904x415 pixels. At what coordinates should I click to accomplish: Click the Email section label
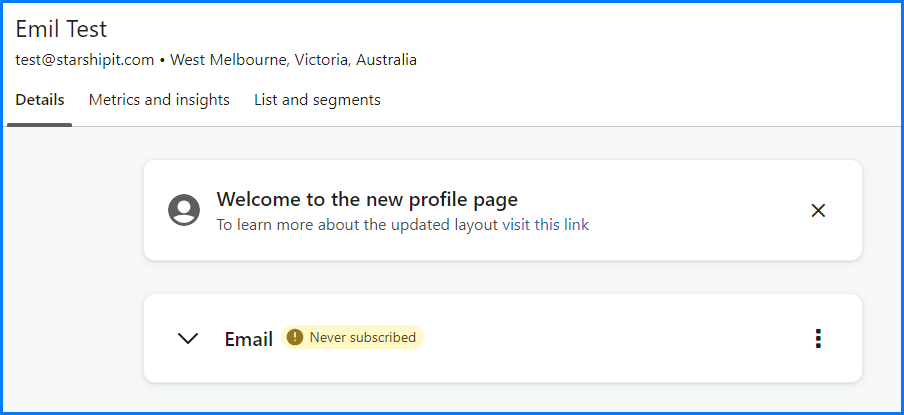[x=249, y=339]
